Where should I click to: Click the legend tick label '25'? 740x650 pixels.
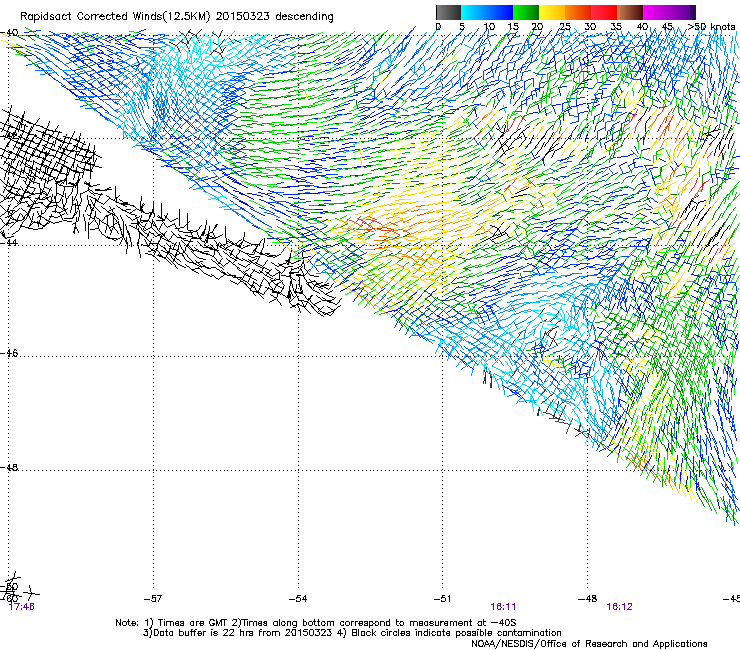(x=564, y=26)
